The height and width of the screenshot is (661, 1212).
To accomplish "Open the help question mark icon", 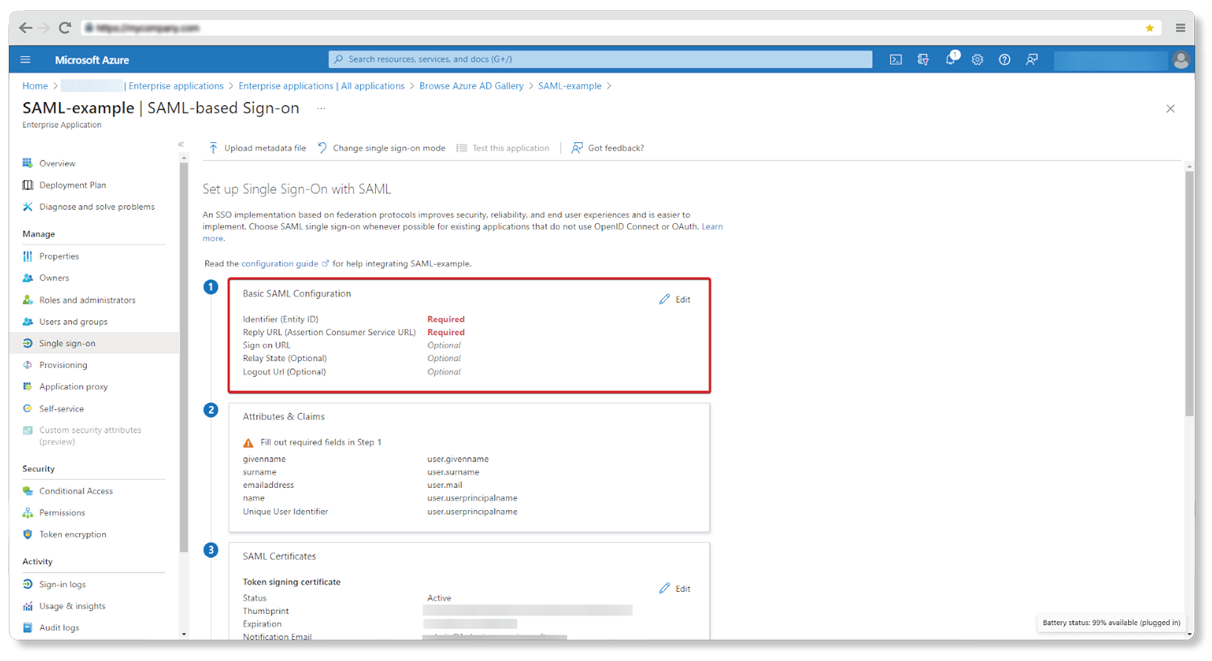I will 1004,60.
